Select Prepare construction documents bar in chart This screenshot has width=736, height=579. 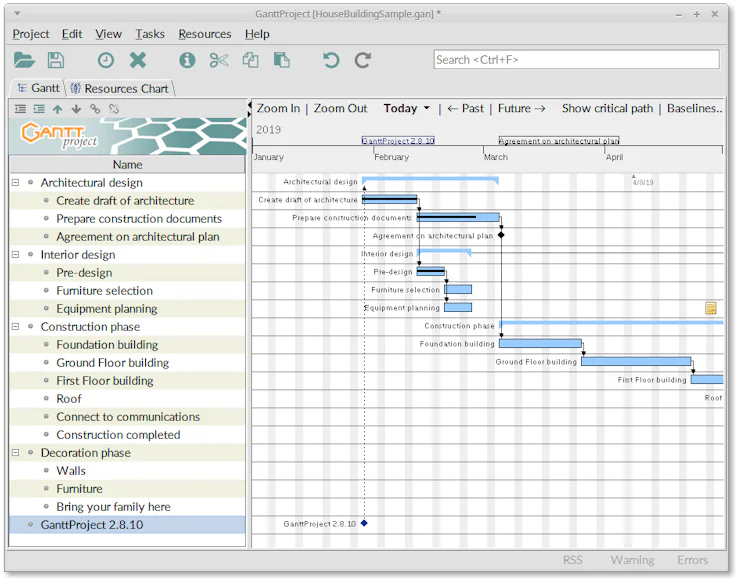[x=458, y=217]
